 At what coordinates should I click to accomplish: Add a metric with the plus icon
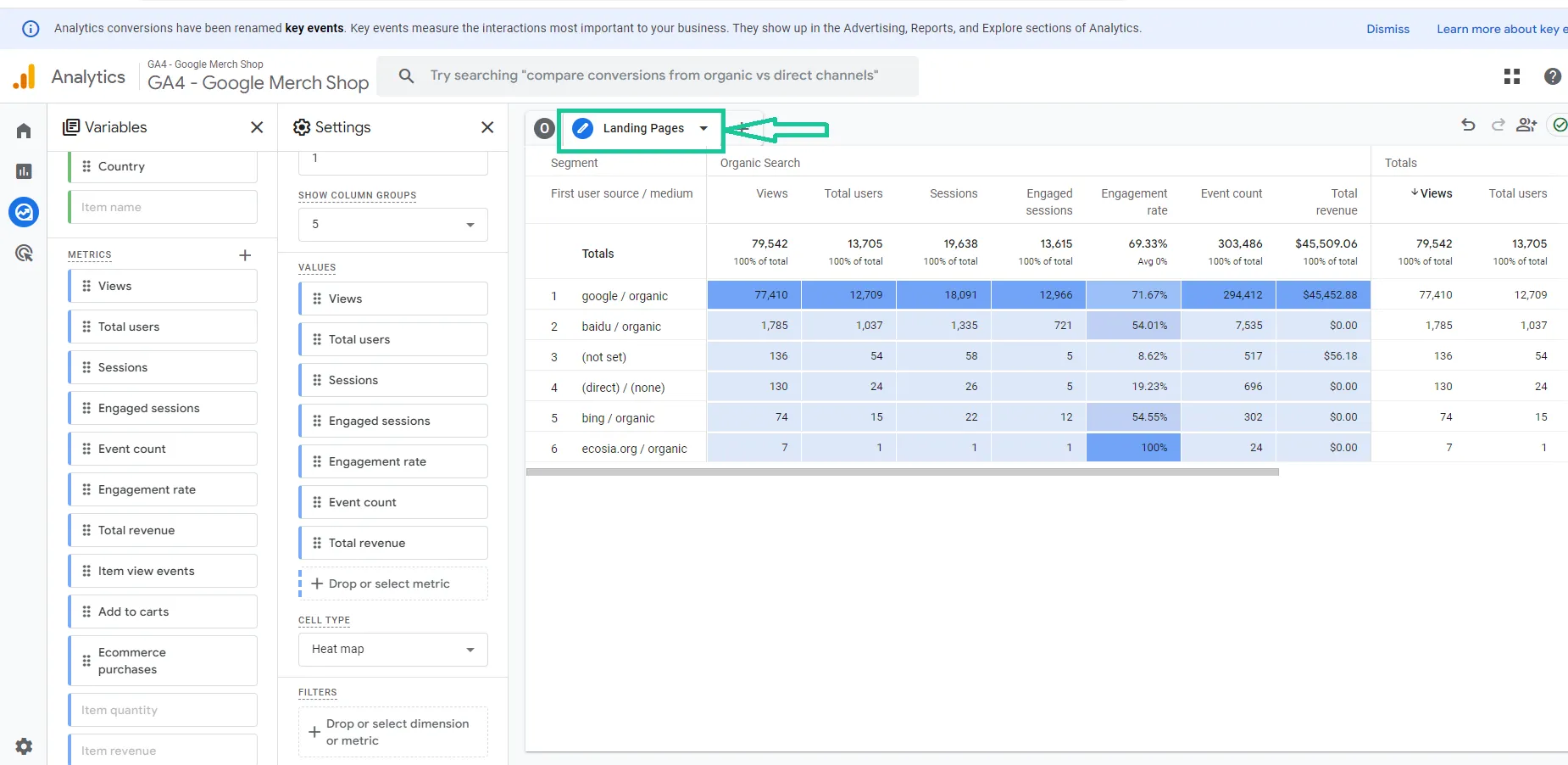pyautogui.click(x=245, y=255)
